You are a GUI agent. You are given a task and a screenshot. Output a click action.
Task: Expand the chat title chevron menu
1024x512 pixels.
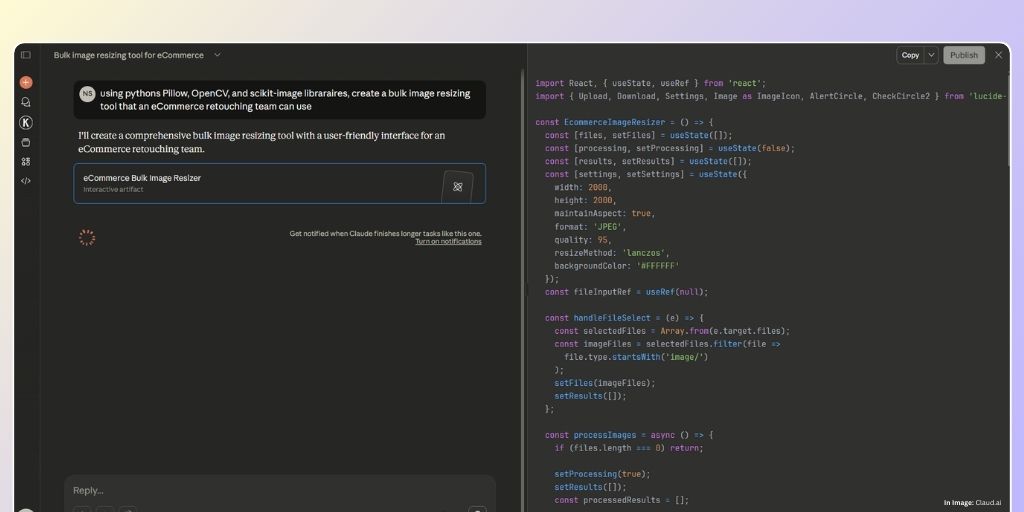(217, 55)
